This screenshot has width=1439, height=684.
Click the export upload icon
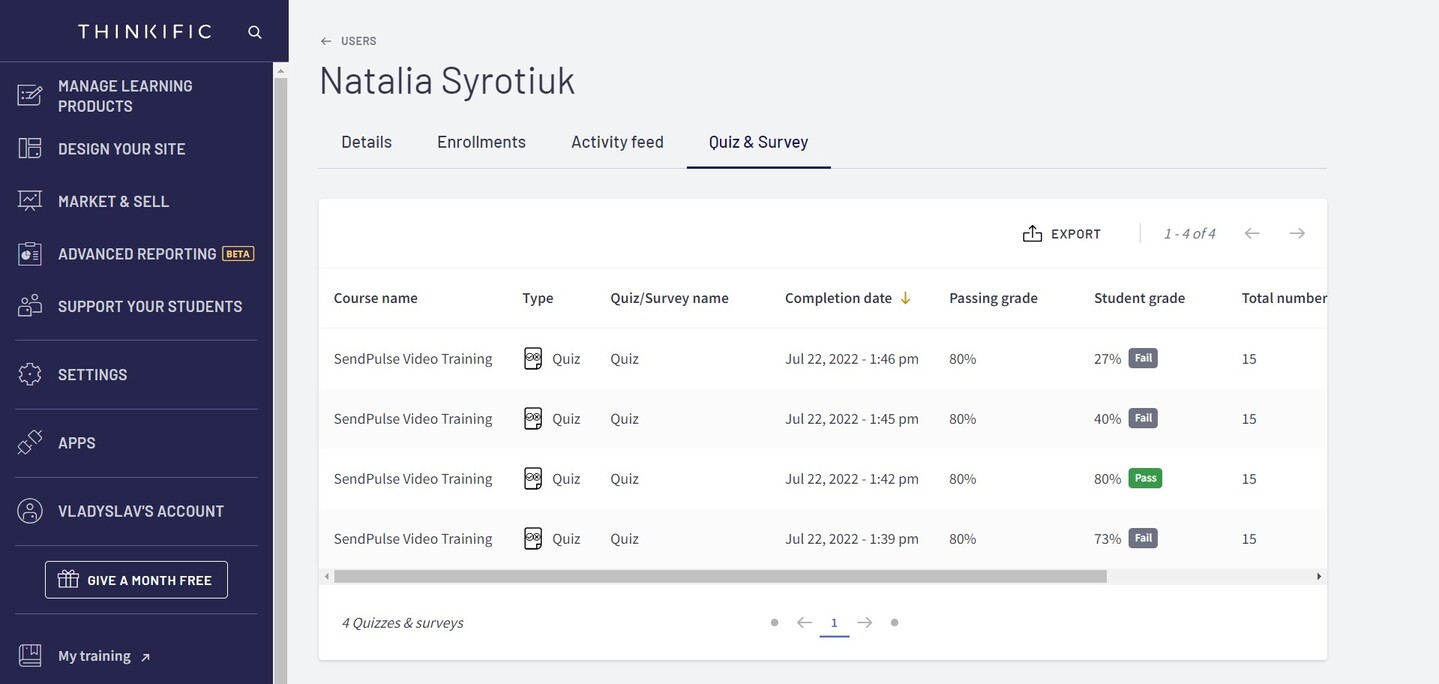tap(1032, 233)
